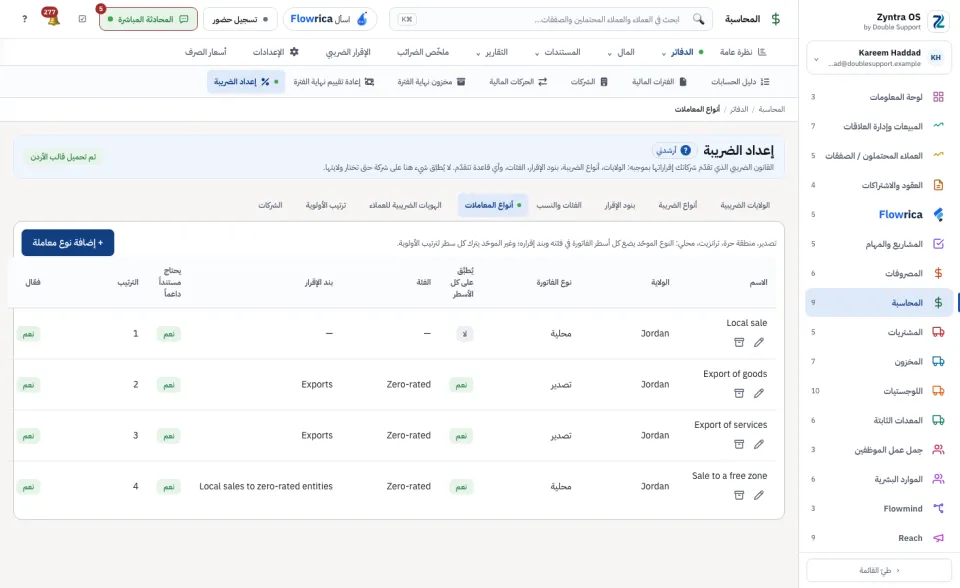The height and width of the screenshot is (588, 960).
Task: Click المحاسبة breadcrumb link
Action: tap(771, 109)
